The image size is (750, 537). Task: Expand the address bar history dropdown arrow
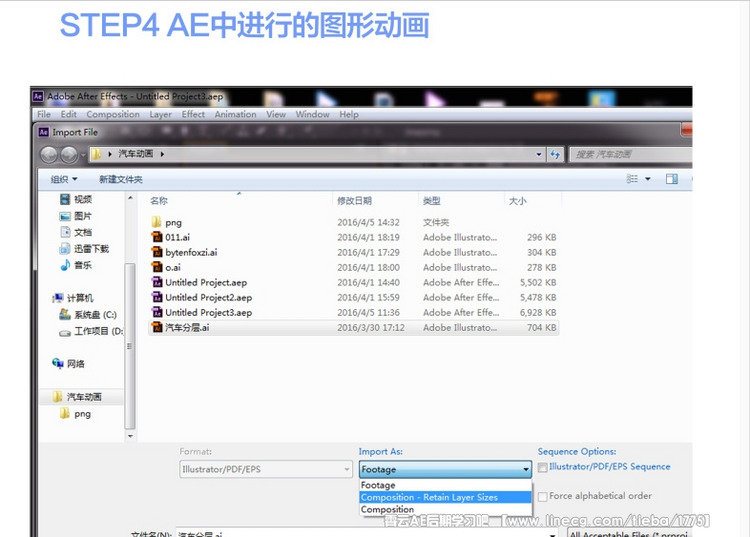pyautogui.click(x=539, y=154)
